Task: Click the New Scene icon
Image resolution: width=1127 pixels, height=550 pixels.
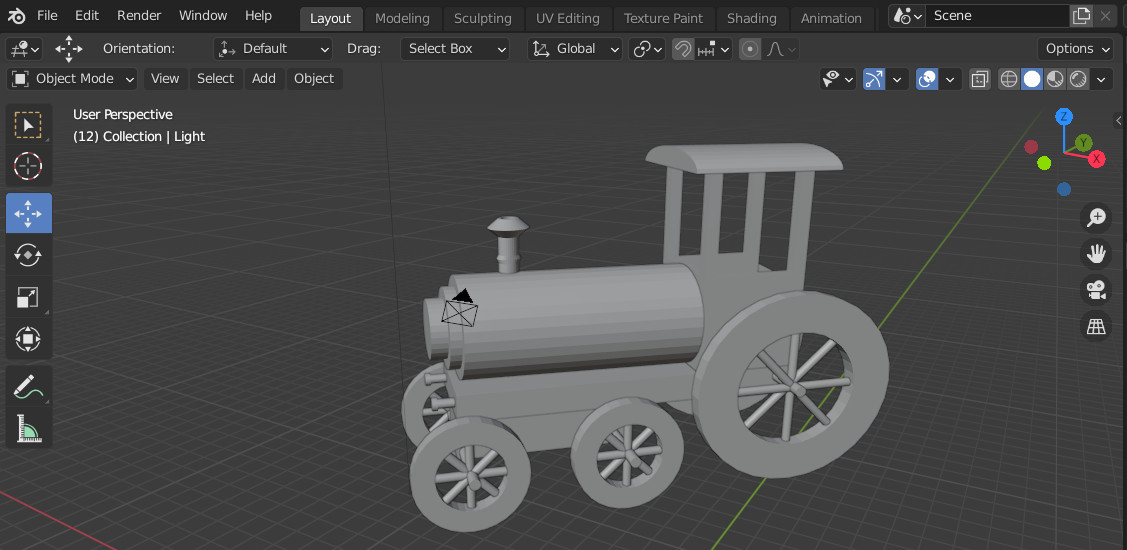Action: 1080,16
